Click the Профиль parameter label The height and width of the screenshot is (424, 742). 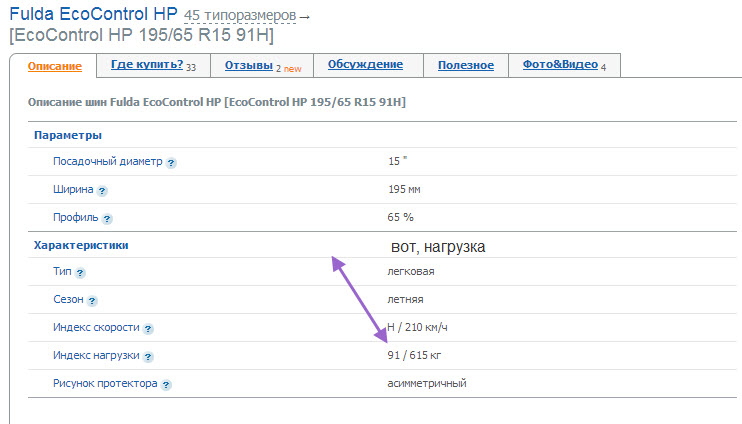pos(76,217)
